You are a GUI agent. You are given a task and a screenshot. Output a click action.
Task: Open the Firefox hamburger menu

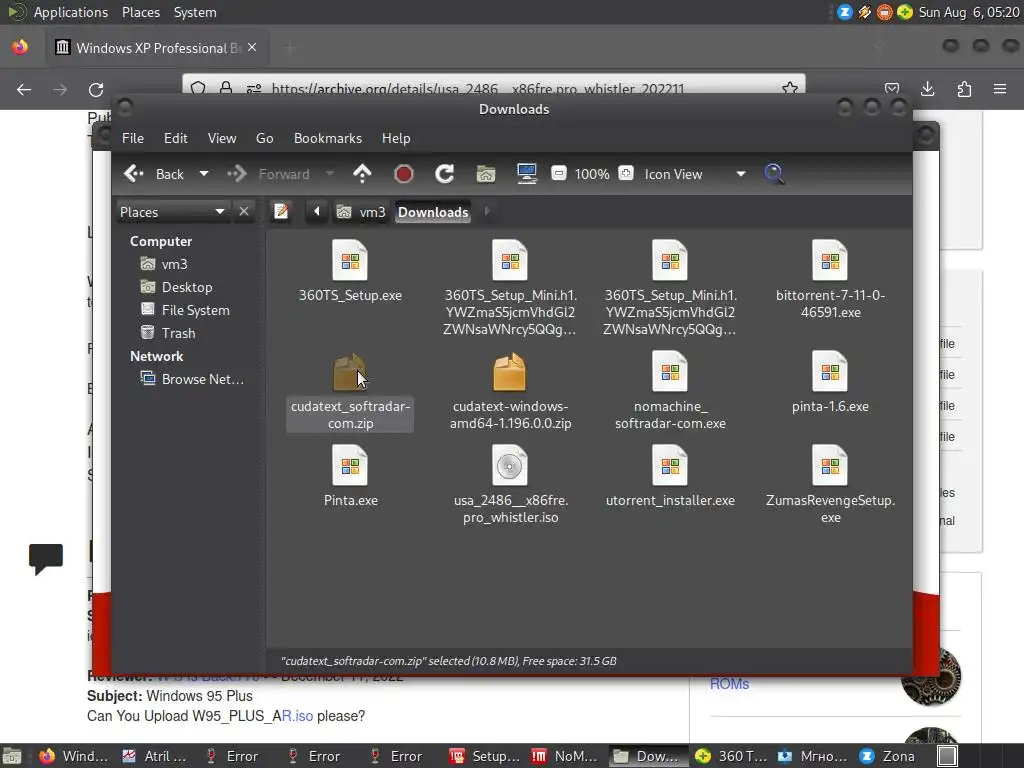click(1000, 89)
